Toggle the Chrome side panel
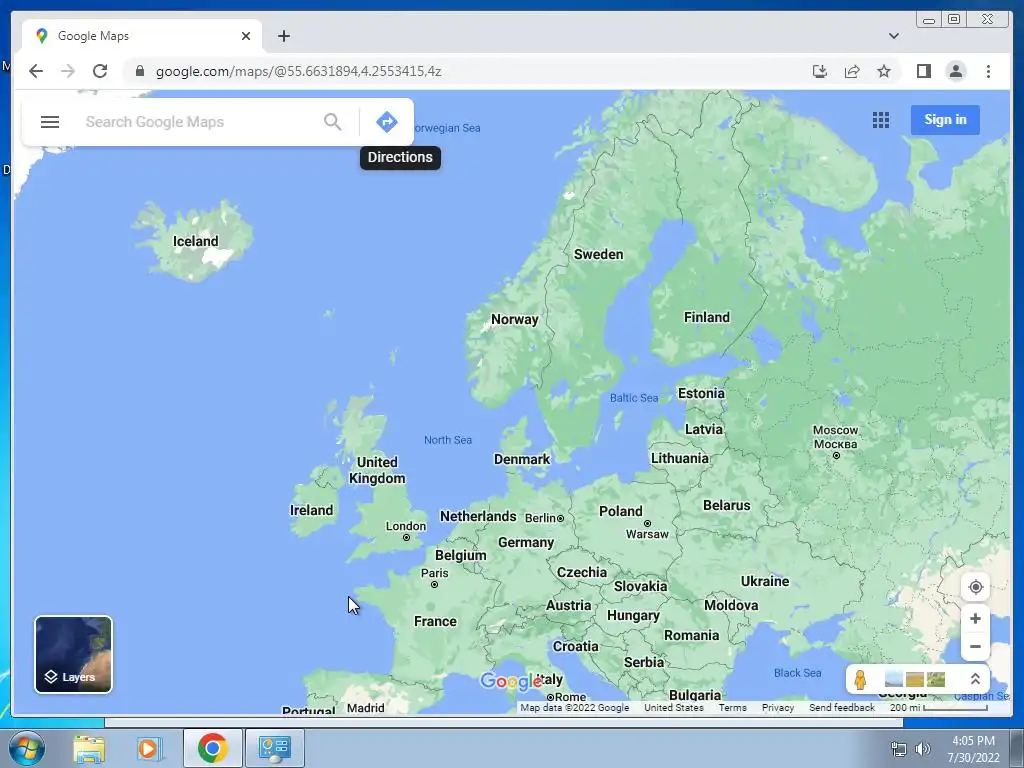 click(923, 71)
